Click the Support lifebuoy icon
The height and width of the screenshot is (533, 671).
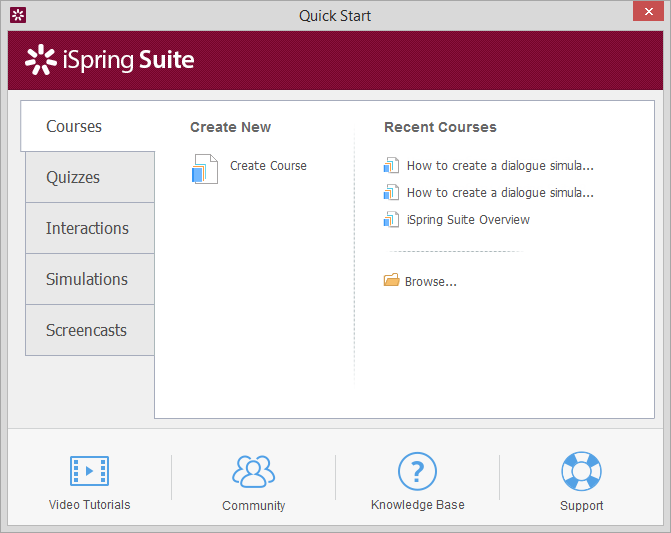point(581,471)
